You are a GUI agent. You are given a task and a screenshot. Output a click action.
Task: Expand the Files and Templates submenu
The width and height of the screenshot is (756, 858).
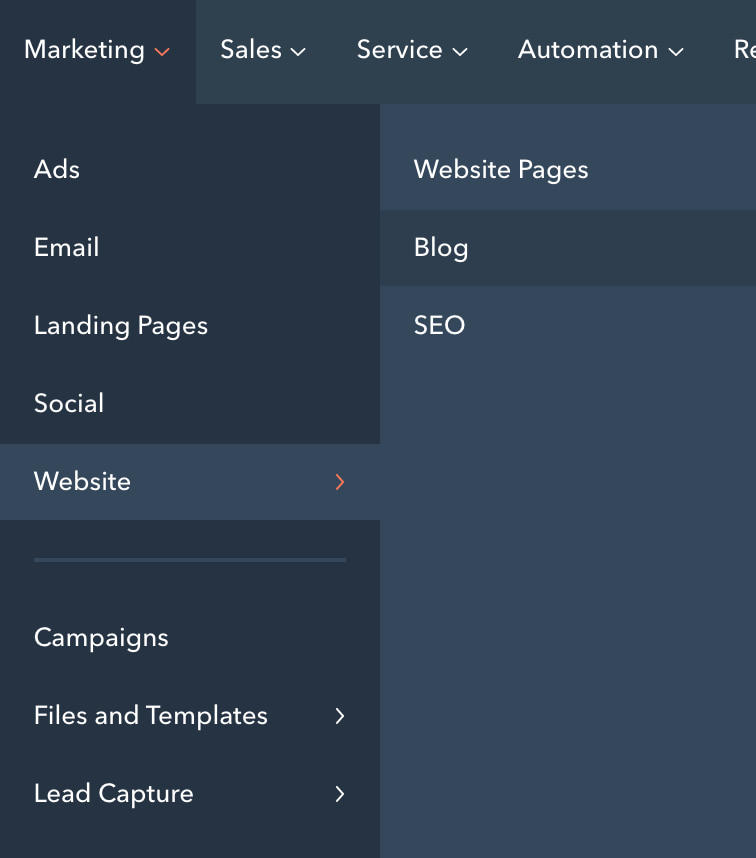340,716
